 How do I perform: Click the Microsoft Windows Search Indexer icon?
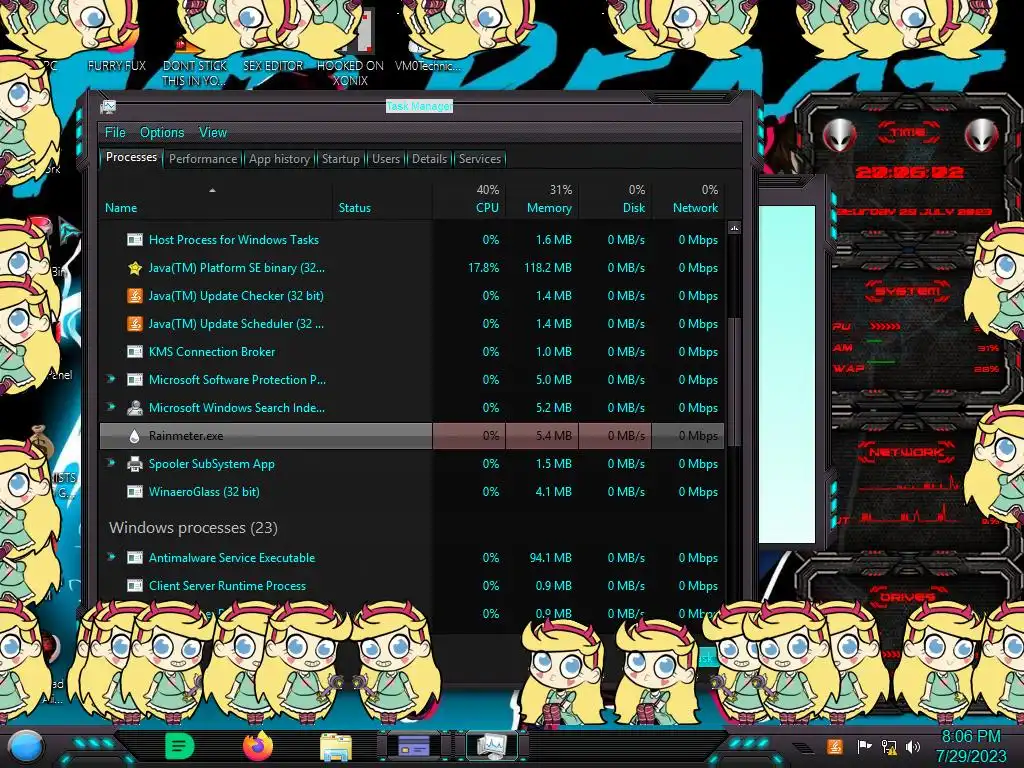click(135, 408)
